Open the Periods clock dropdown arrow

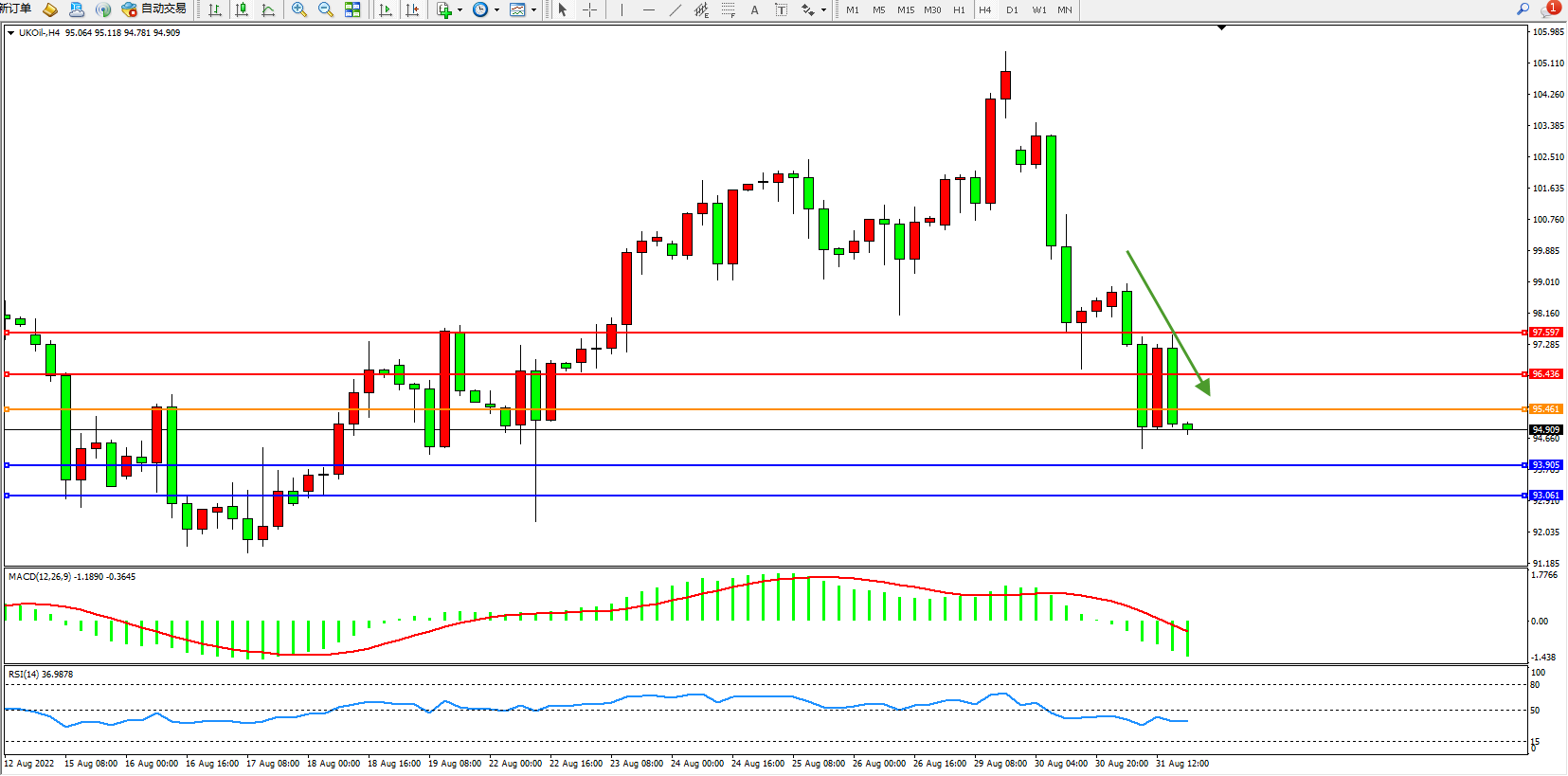496,10
